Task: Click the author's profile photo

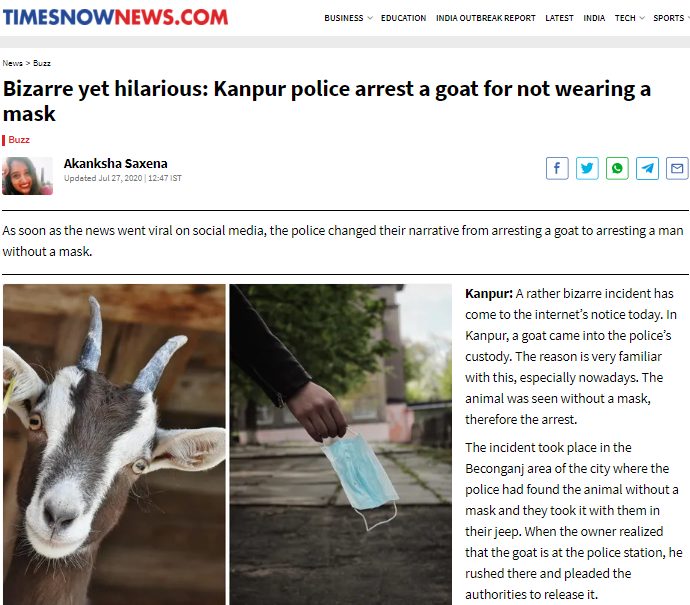Action: coord(27,176)
